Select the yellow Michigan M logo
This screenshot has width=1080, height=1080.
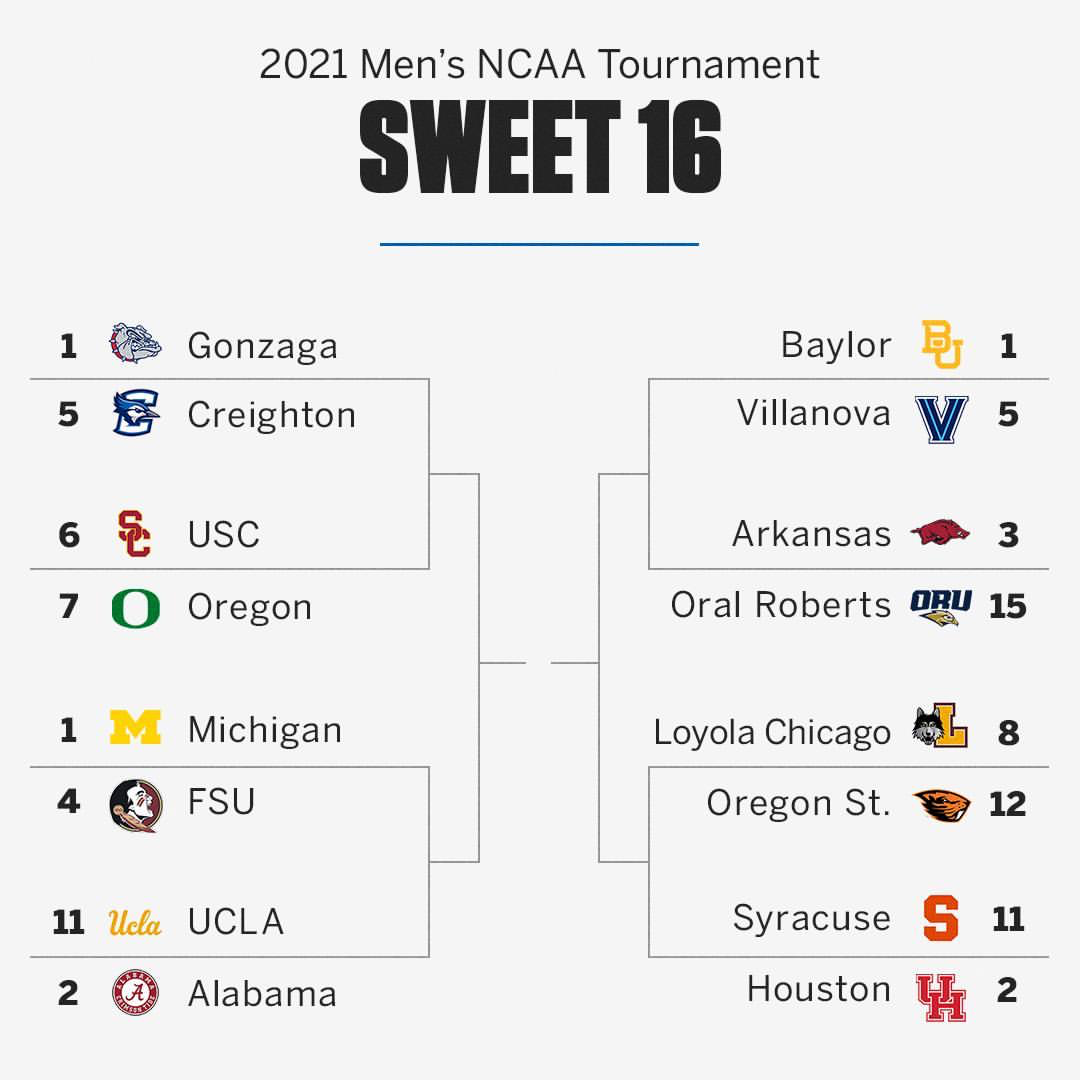tap(135, 728)
